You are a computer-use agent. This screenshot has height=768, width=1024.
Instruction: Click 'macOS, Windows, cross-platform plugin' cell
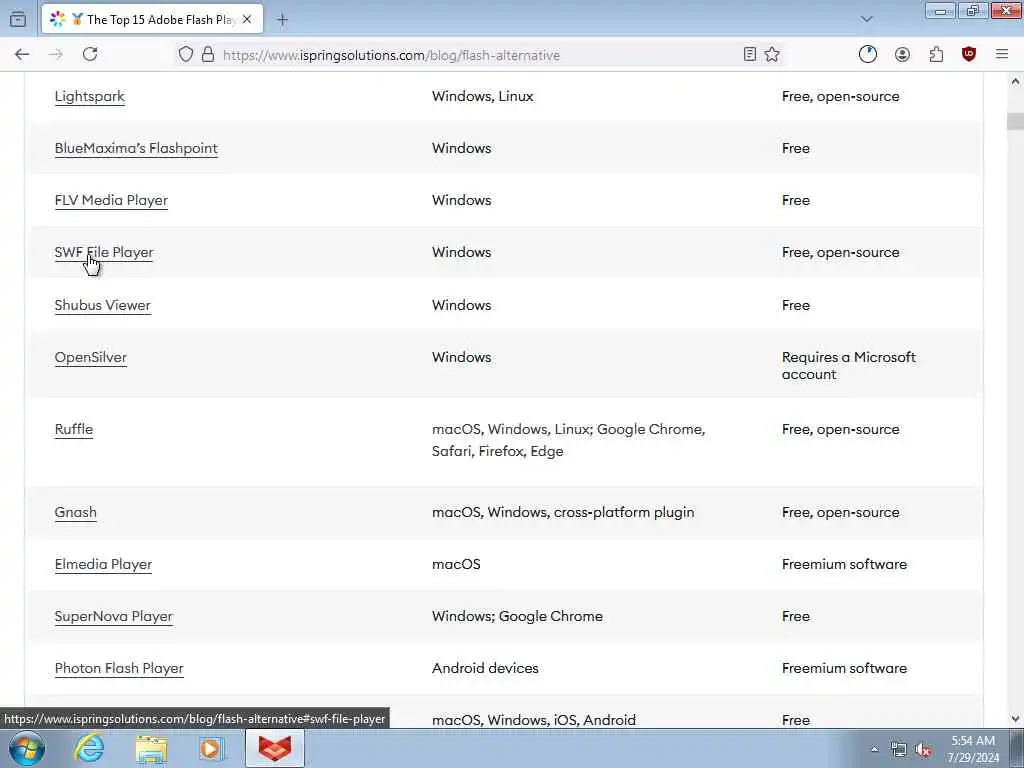[x=563, y=512]
